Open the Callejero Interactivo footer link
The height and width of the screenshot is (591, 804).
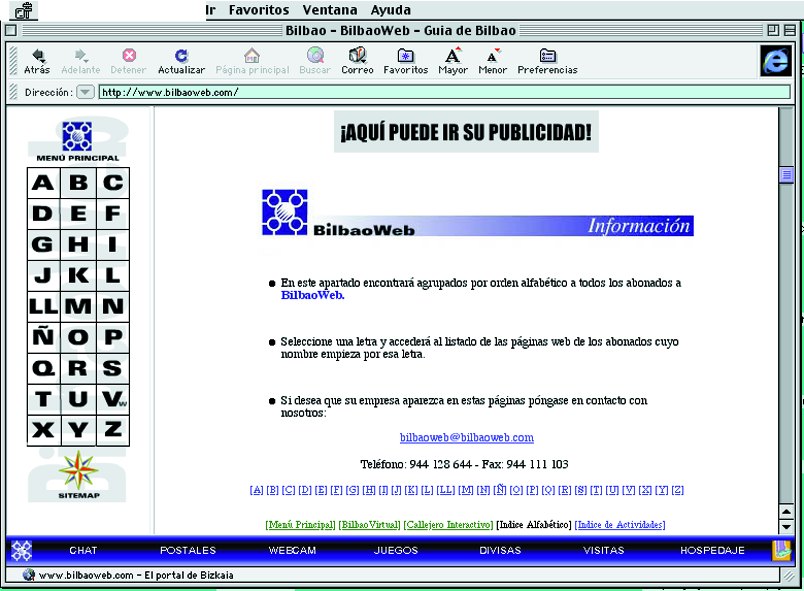(x=448, y=524)
